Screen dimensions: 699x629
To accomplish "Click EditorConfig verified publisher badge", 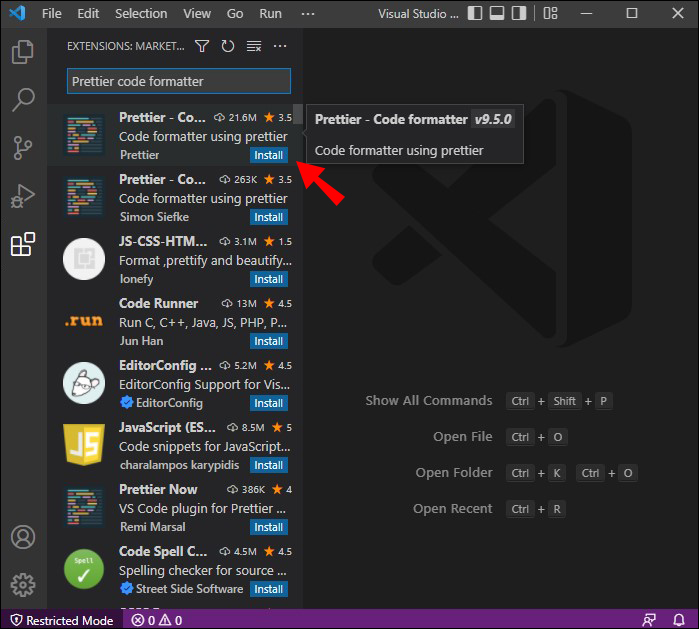I will point(127,403).
